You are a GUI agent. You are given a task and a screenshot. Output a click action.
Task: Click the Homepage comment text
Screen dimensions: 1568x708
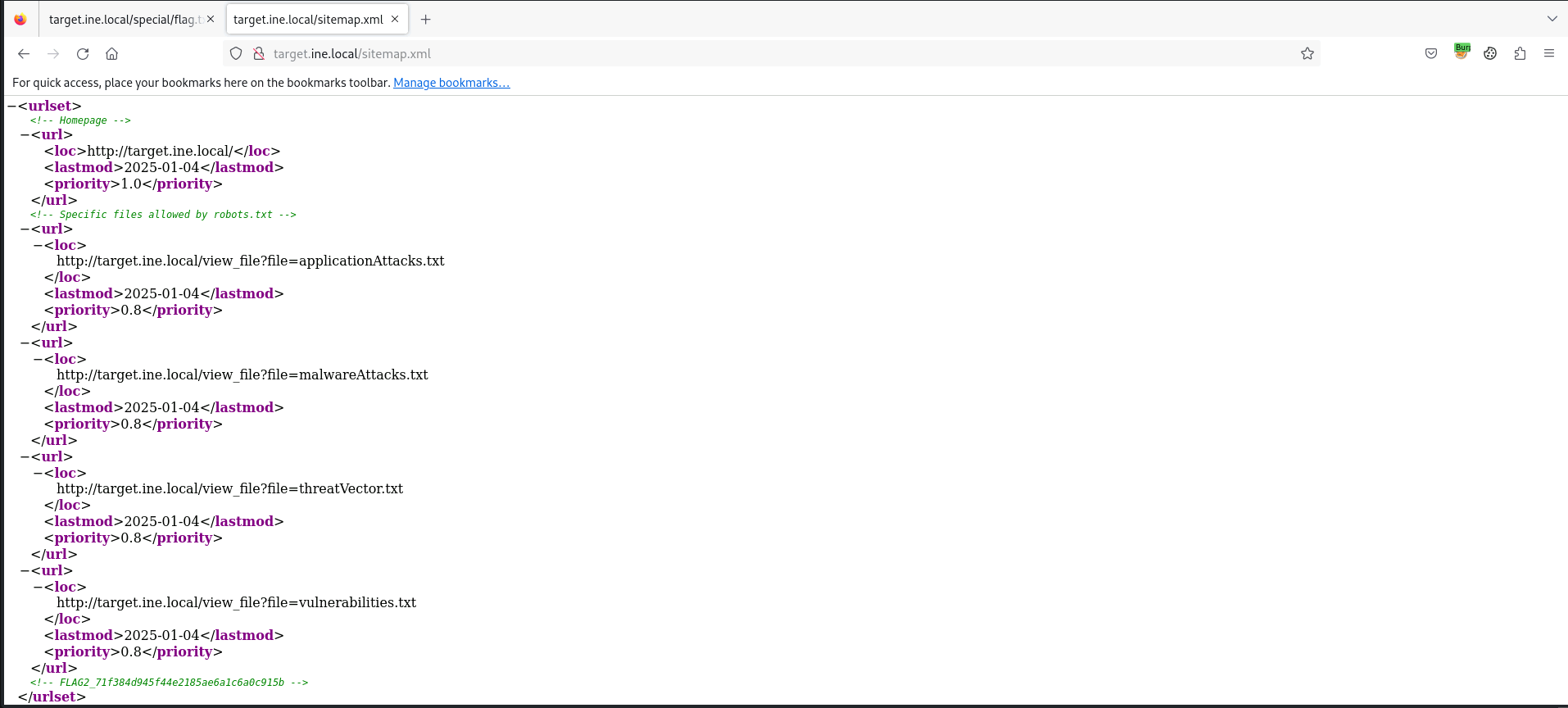(80, 120)
